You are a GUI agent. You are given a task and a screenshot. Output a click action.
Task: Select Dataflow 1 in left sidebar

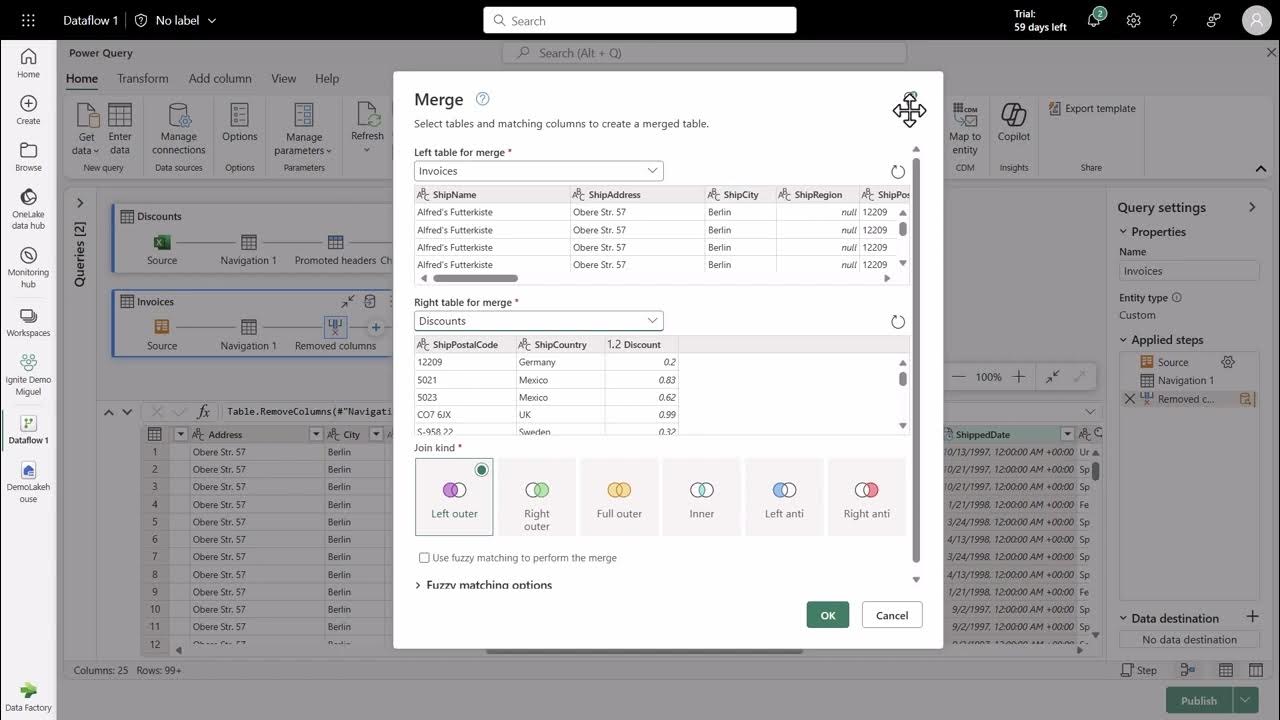coord(28,430)
